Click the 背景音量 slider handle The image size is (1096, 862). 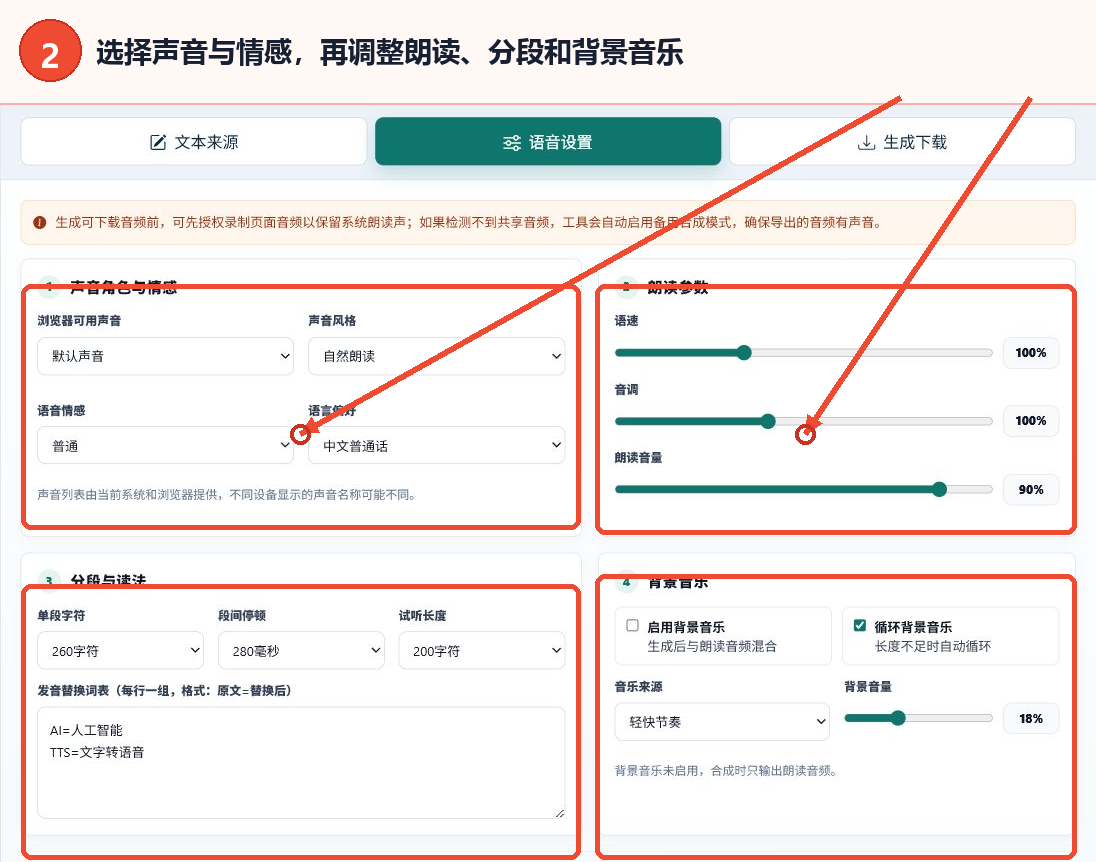pyautogui.click(x=898, y=718)
